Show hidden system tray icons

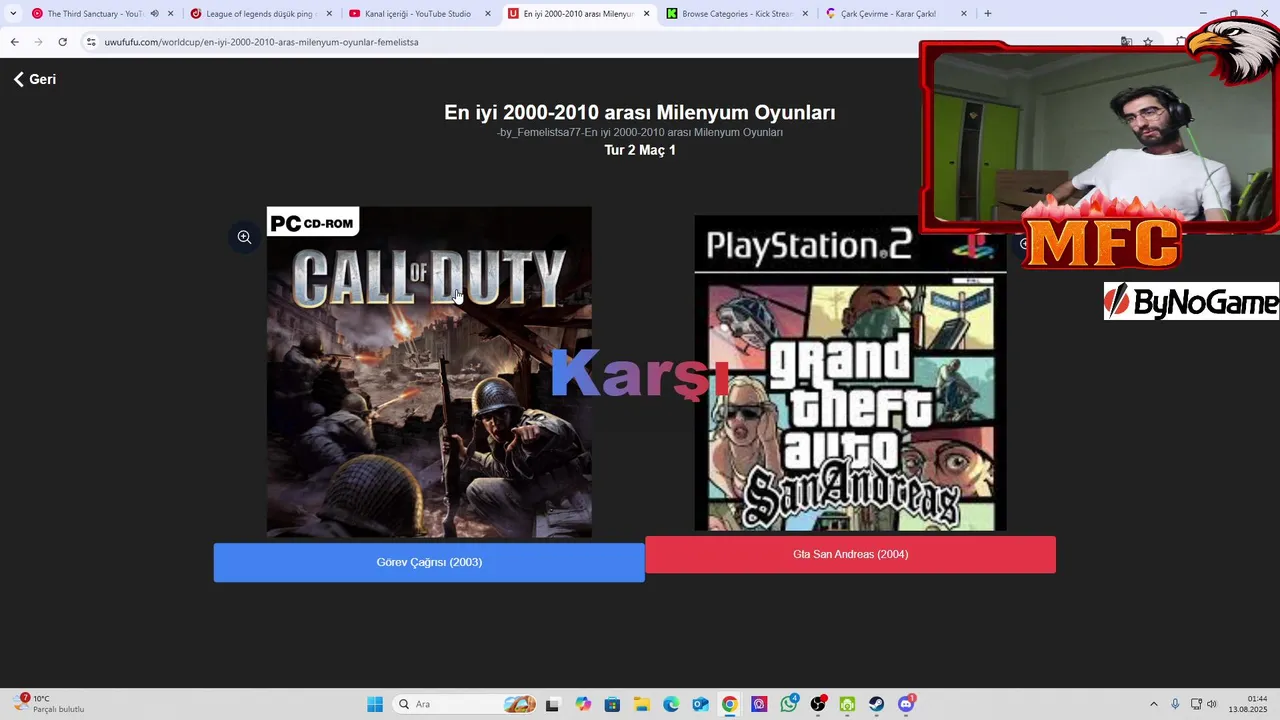[x=1153, y=704]
